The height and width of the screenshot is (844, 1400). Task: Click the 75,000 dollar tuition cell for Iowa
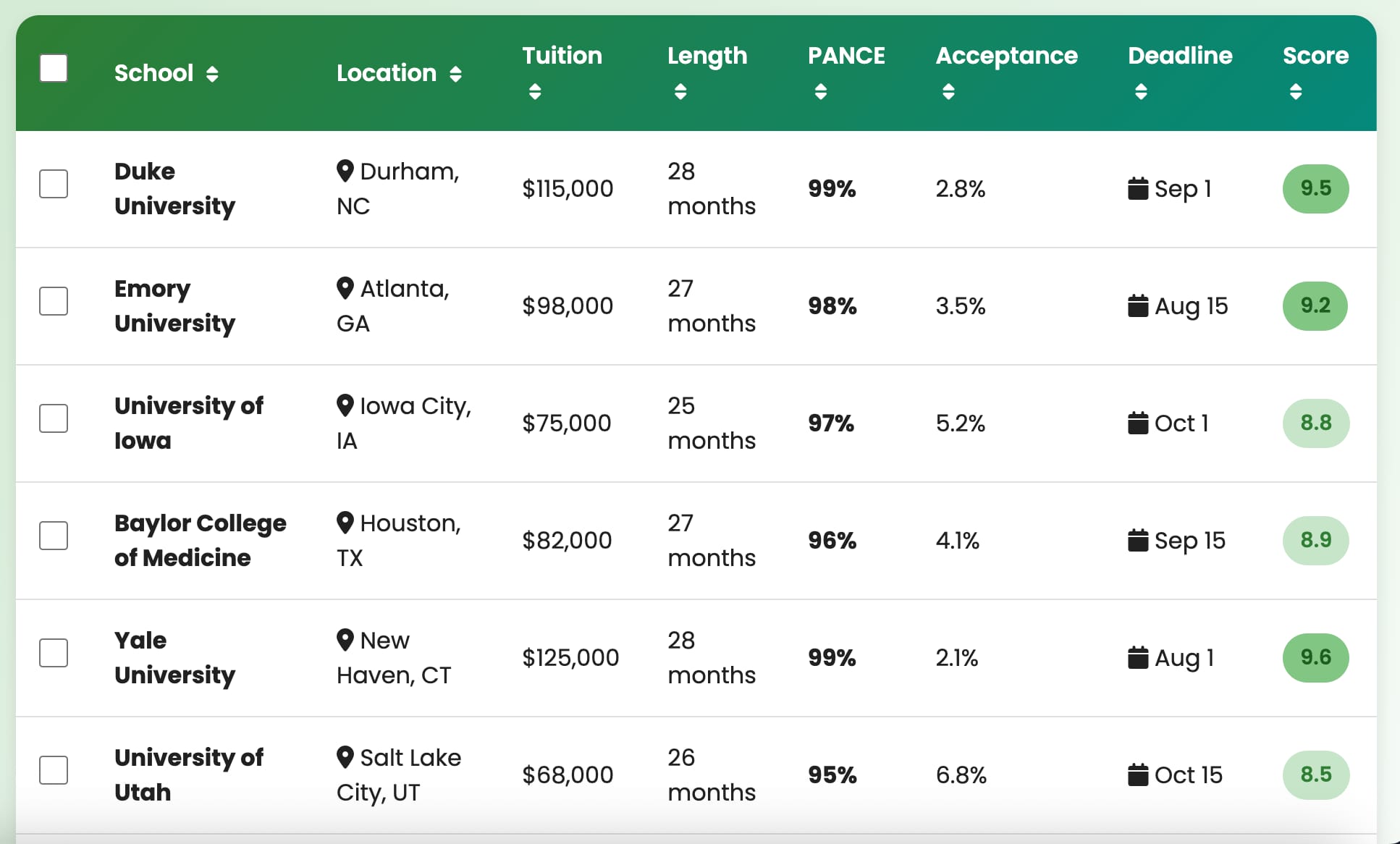point(567,423)
